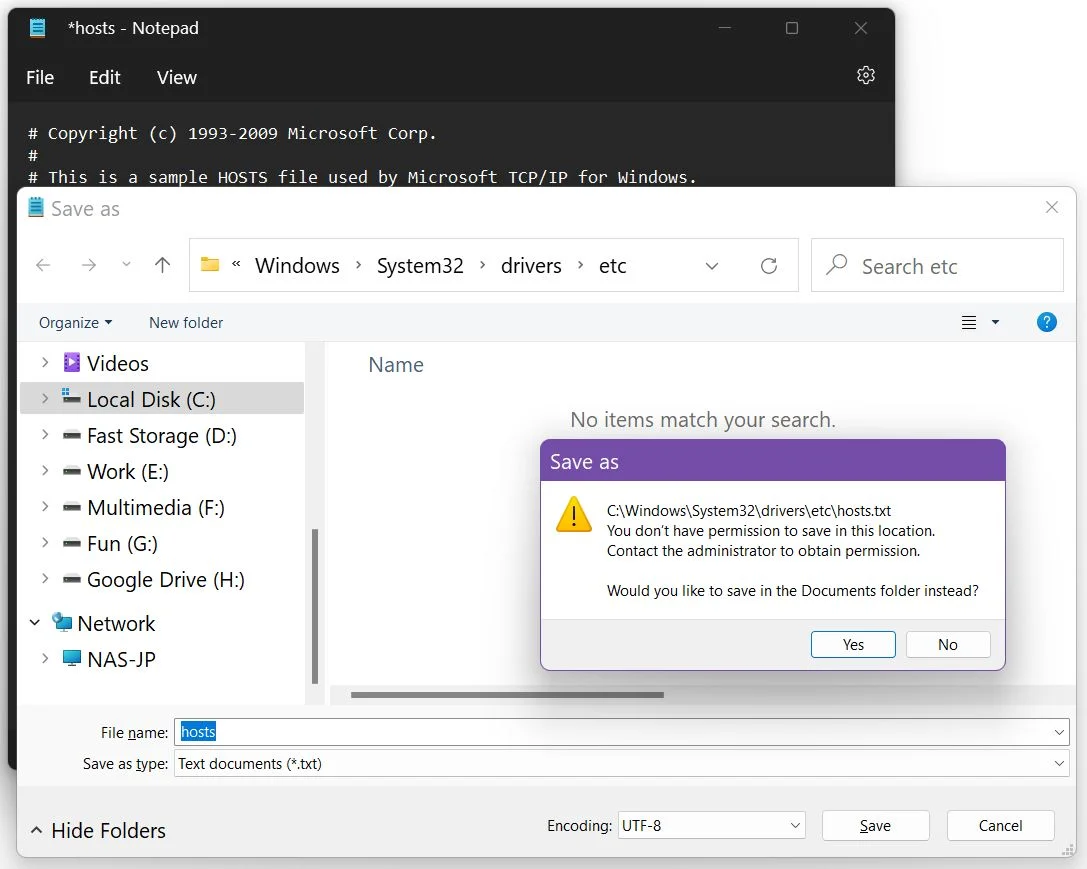Screen dimensions: 1087x869
Task: Click the Google Drive (H:) drive icon
Action: click(x=71, y=580)
